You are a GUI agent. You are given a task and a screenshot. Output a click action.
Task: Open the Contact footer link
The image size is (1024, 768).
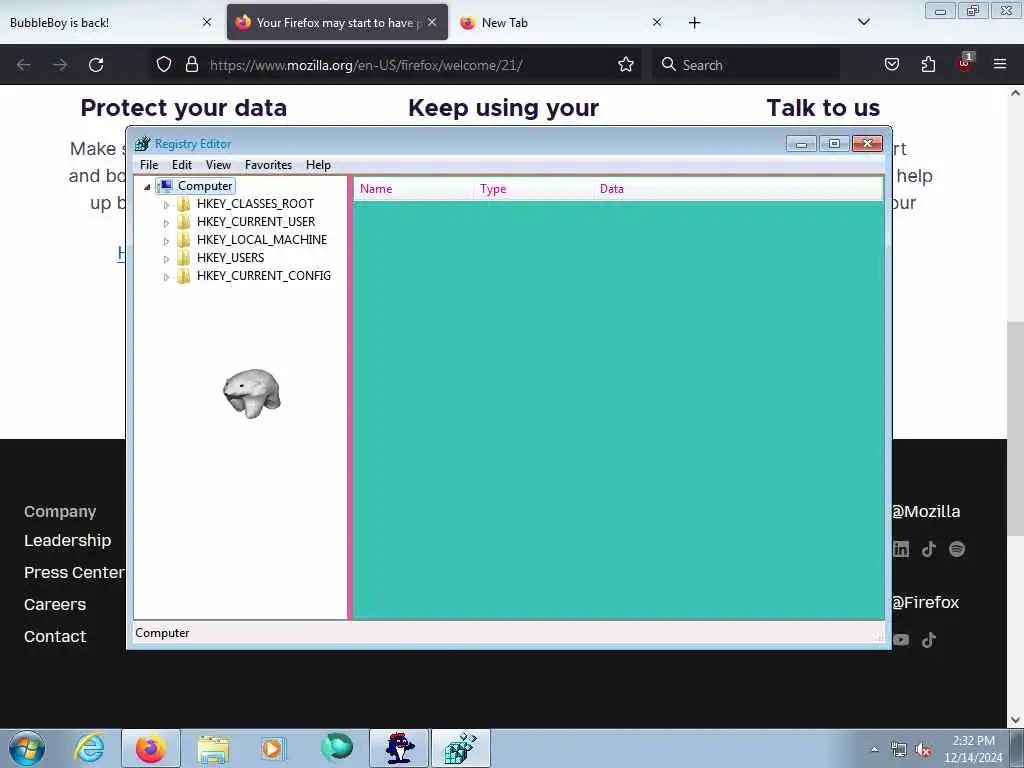55,637
